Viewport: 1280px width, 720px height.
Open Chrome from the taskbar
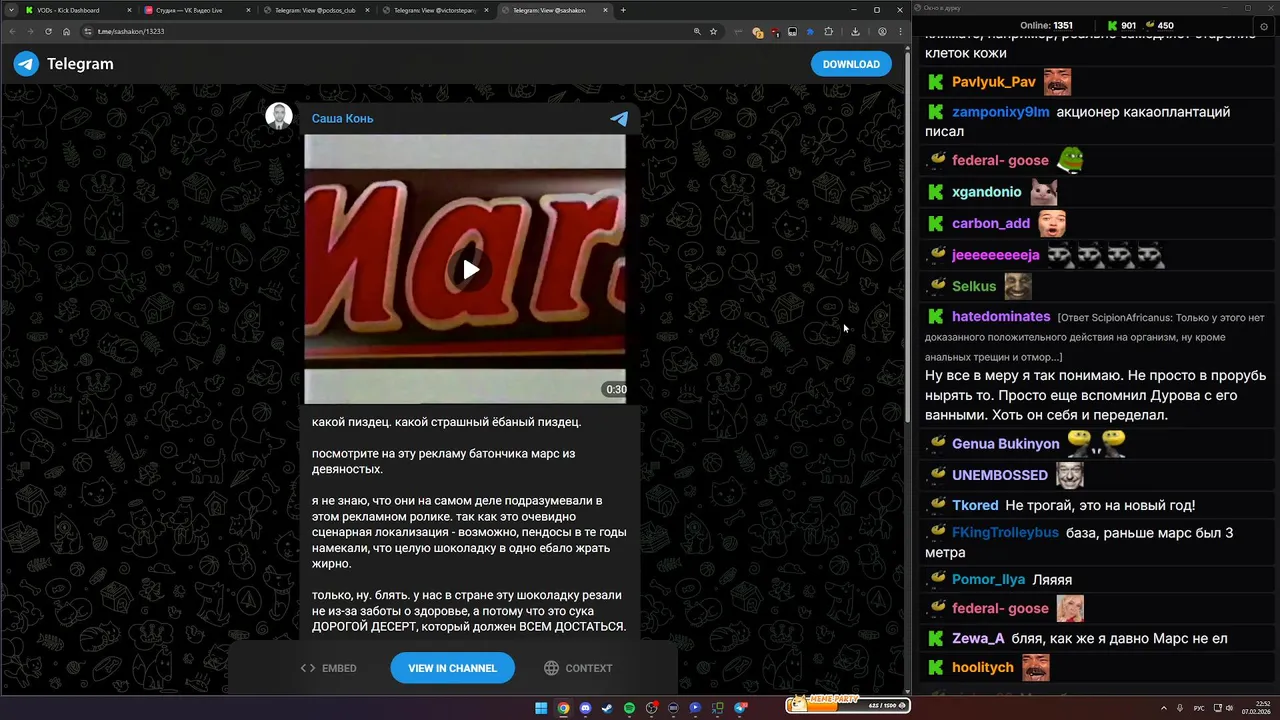[563, 708]
